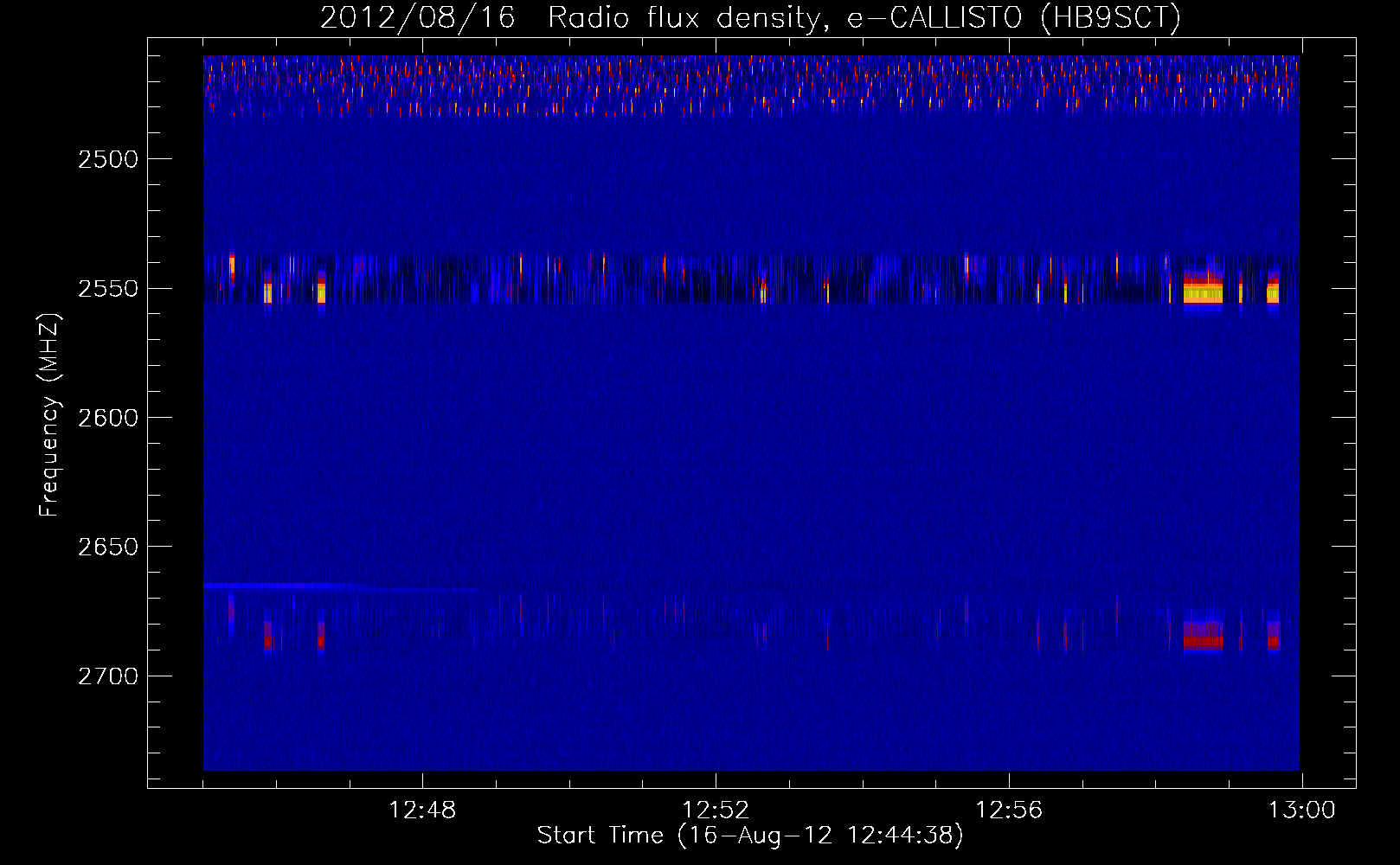Click the plot title "2012/08/16 Radio flux density, e-CALLISTO (HB9SCT)"
Viewport: 1400px width, 865px height.
coord(750,17)
